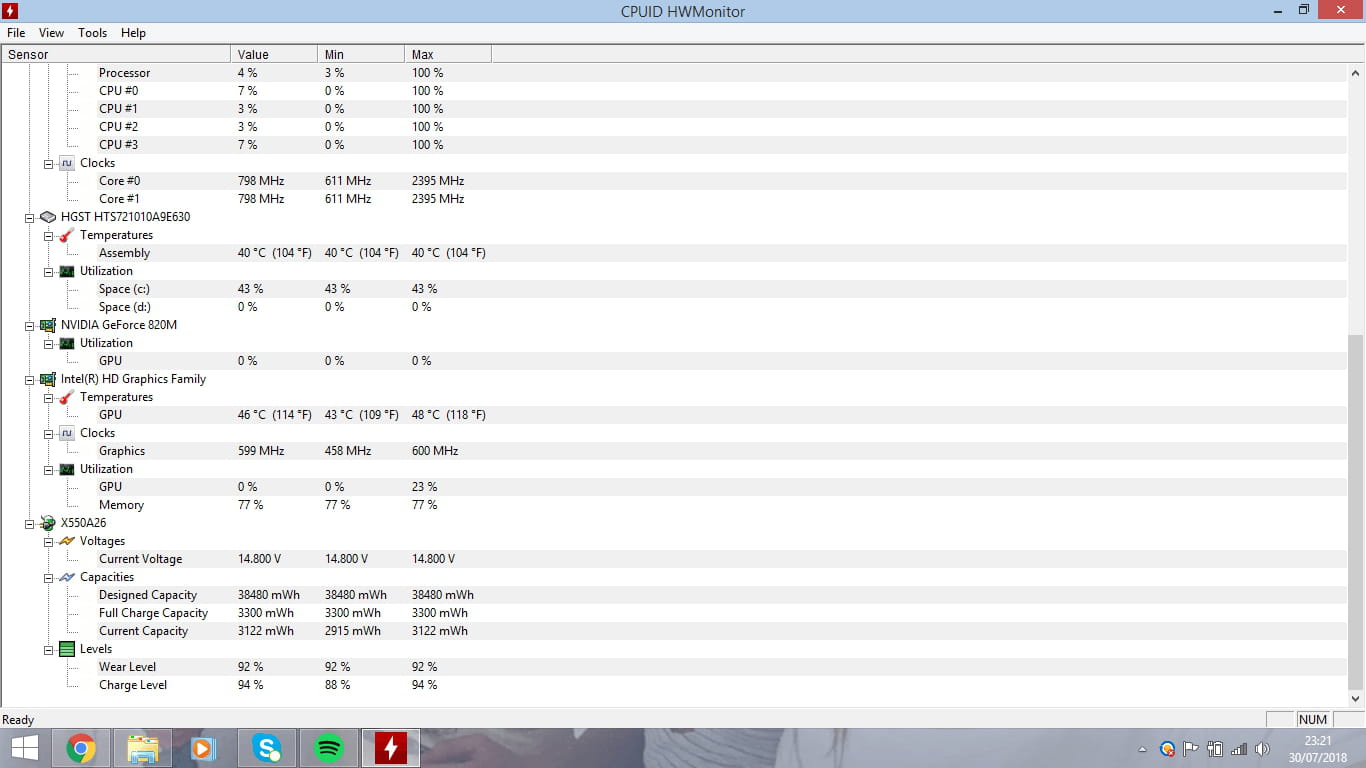Click the HWMonitor title bar app icon
Viewport: 1366px width, 768px height.
[x=11, y=11]
